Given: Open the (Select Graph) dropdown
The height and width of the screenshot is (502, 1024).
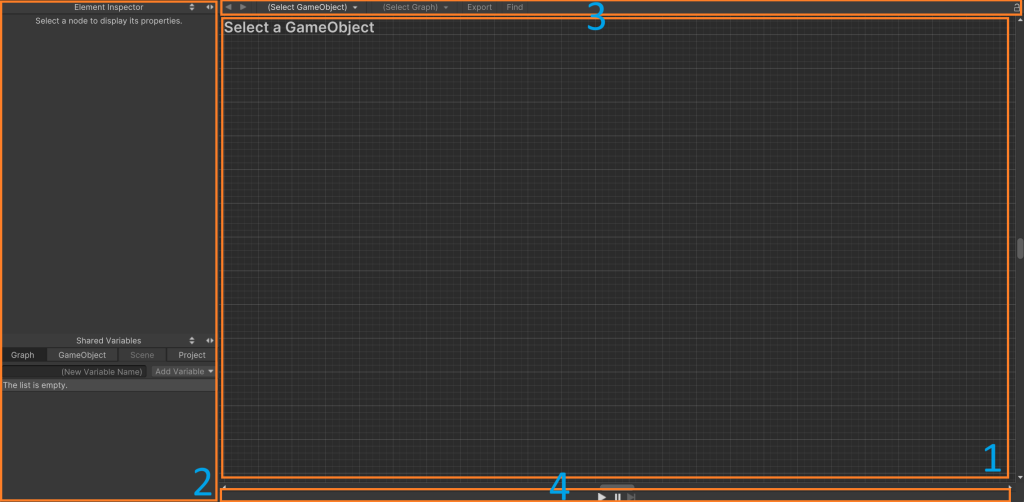Looking at the screenshot, I should coord(415,7).
